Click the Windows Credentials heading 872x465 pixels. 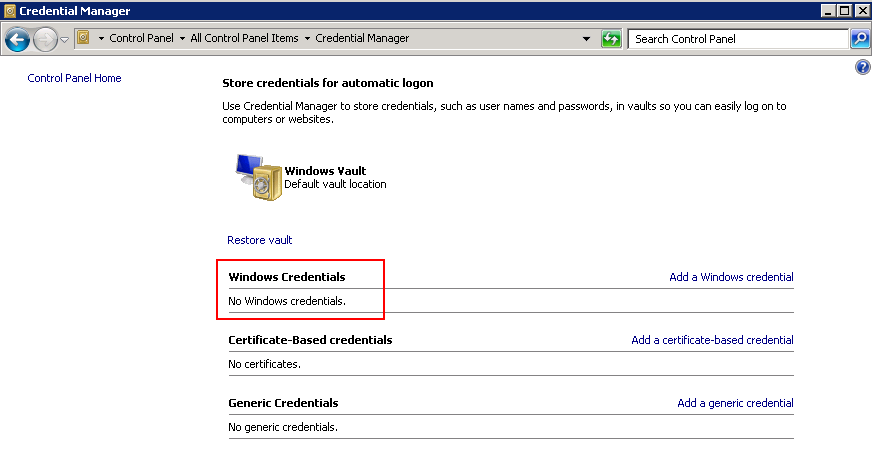click(287, 277)
